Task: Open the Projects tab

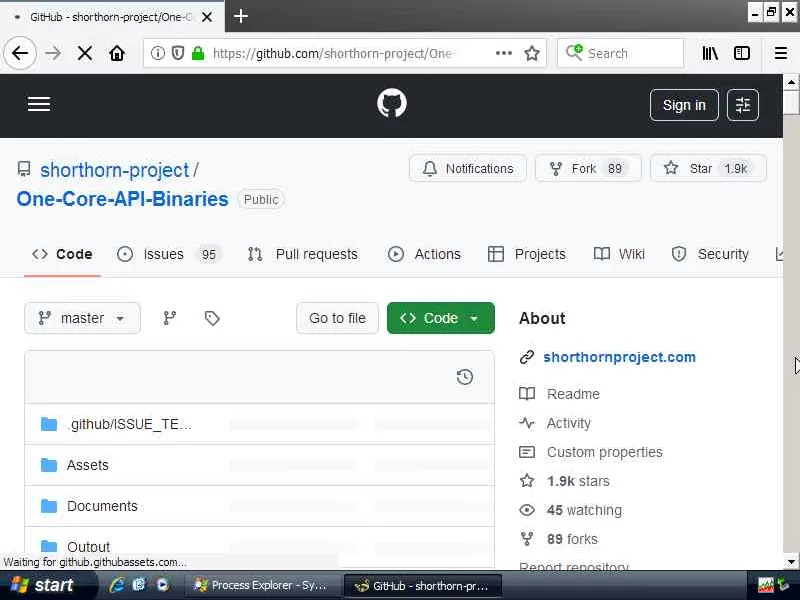Action: (527, 254)
